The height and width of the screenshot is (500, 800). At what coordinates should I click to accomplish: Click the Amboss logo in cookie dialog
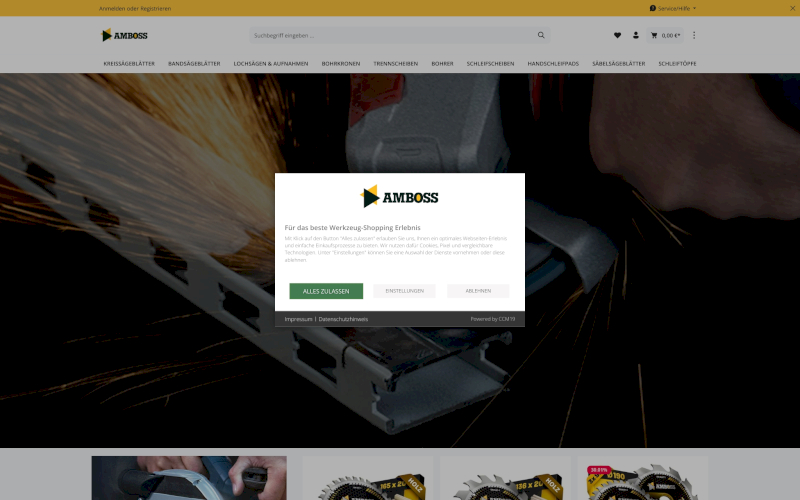point(399,196)
